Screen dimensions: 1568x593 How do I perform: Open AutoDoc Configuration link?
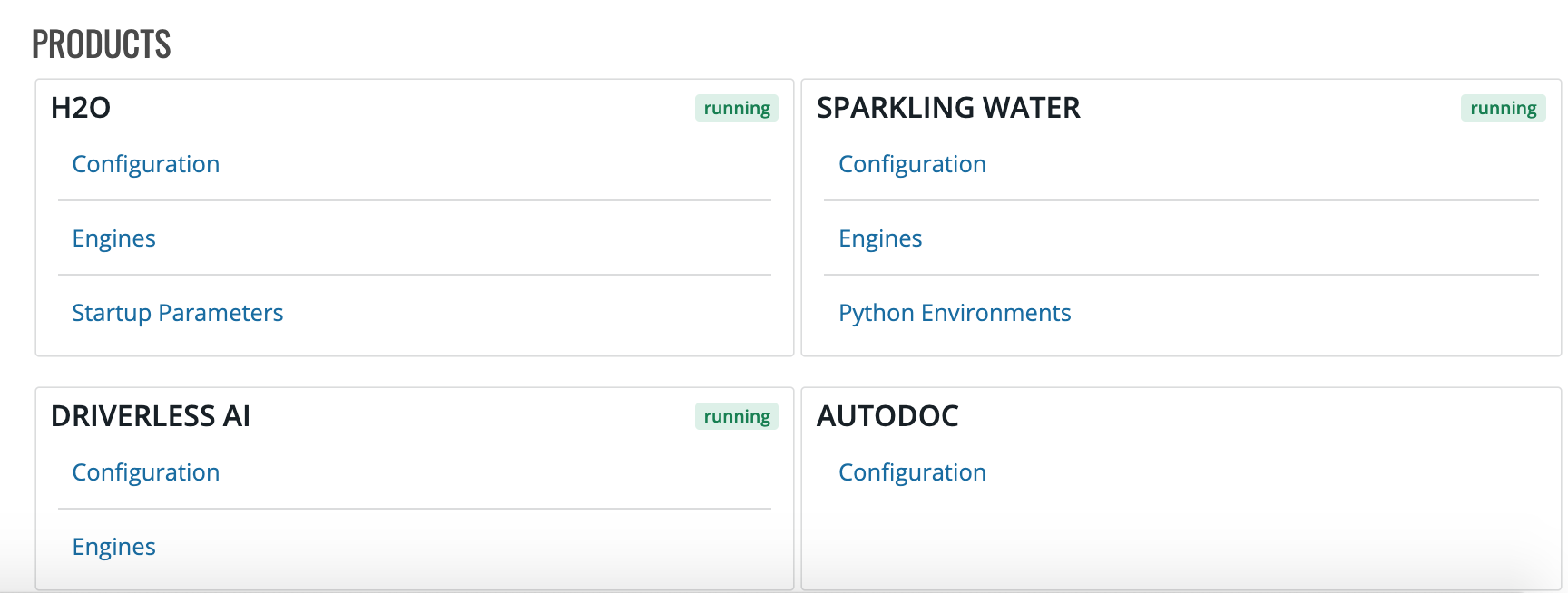click(912, 472)
